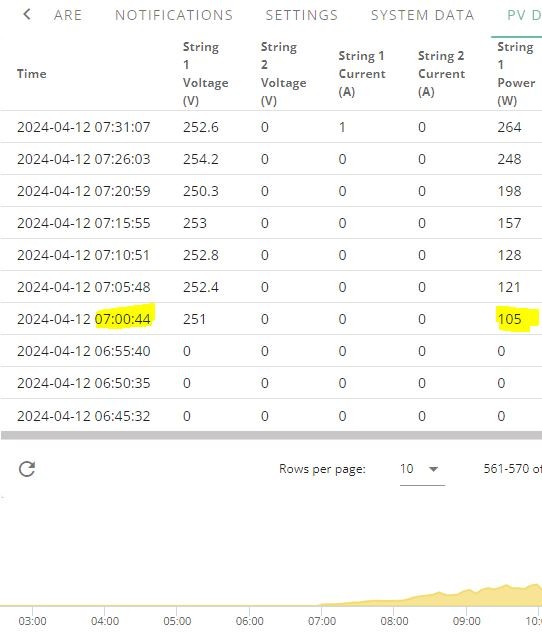Select the PV D tab
Viewport: 542px width, 638px height.
tap(524, 15)
